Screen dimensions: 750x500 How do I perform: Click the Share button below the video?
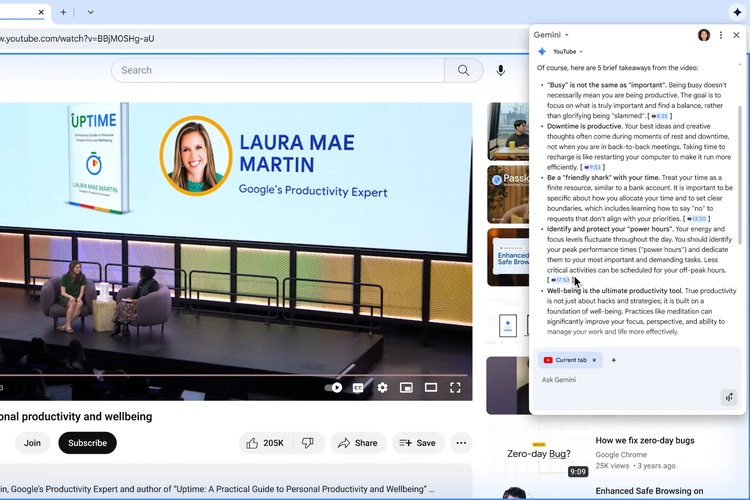[358, 443]
